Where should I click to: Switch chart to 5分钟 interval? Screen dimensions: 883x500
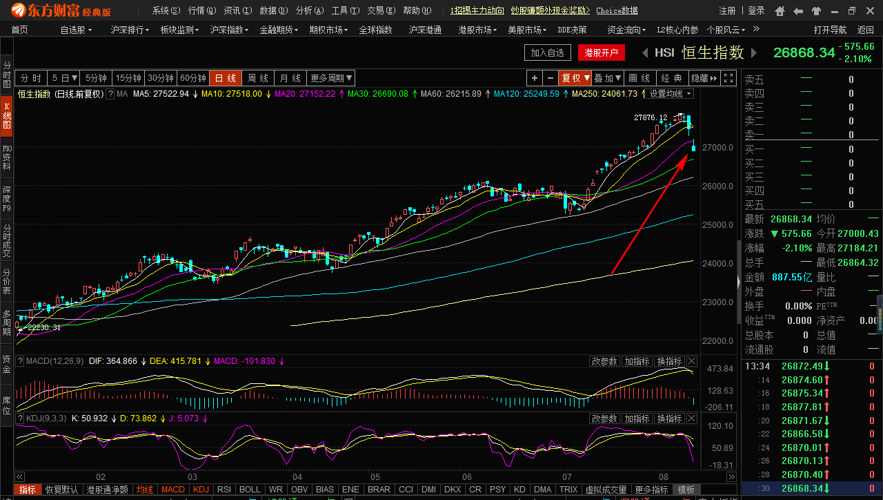(x=95, y=78)
